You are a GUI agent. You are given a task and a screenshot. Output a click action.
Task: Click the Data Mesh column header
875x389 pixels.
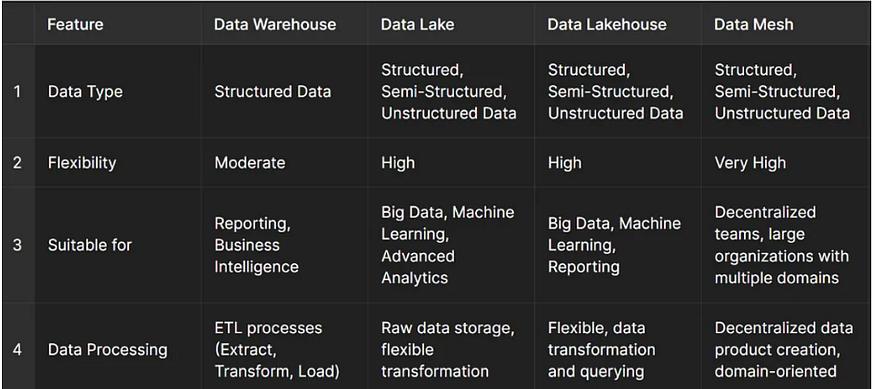[753, 25]
